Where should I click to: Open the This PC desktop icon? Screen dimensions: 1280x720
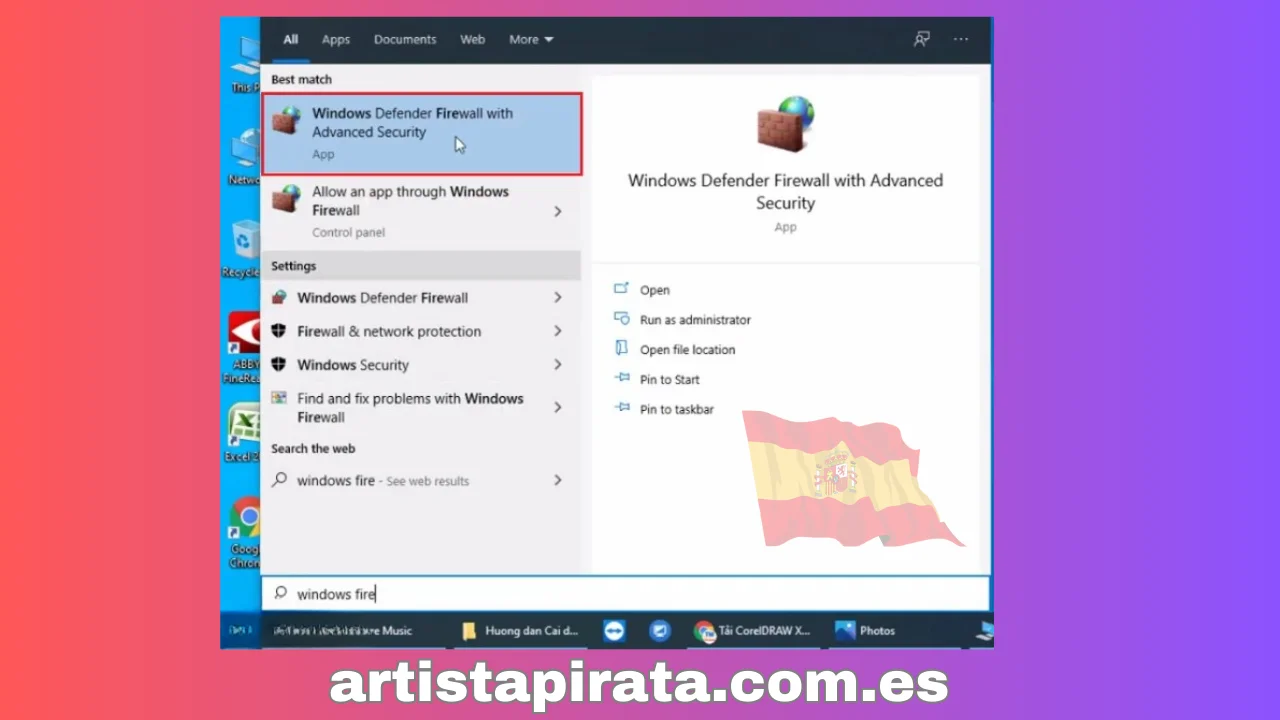[246, 64]
